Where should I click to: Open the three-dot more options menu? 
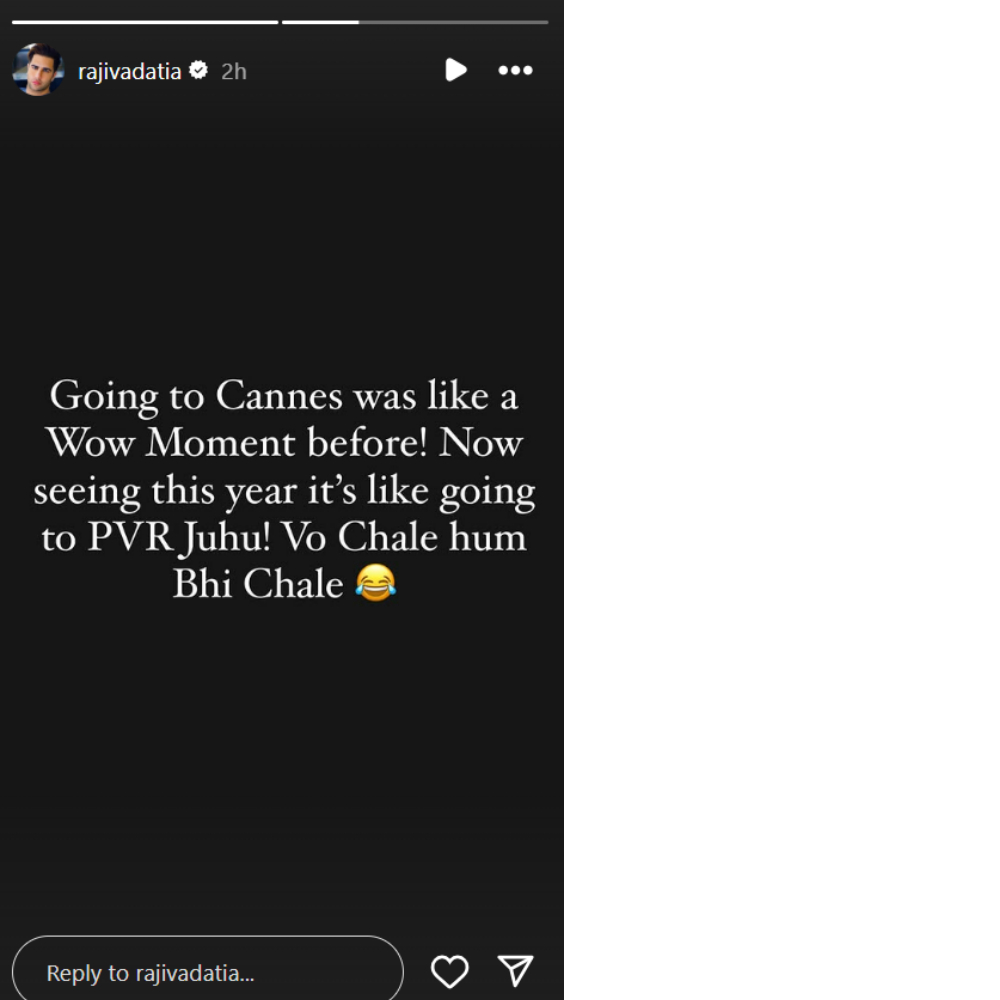[515, 70]
